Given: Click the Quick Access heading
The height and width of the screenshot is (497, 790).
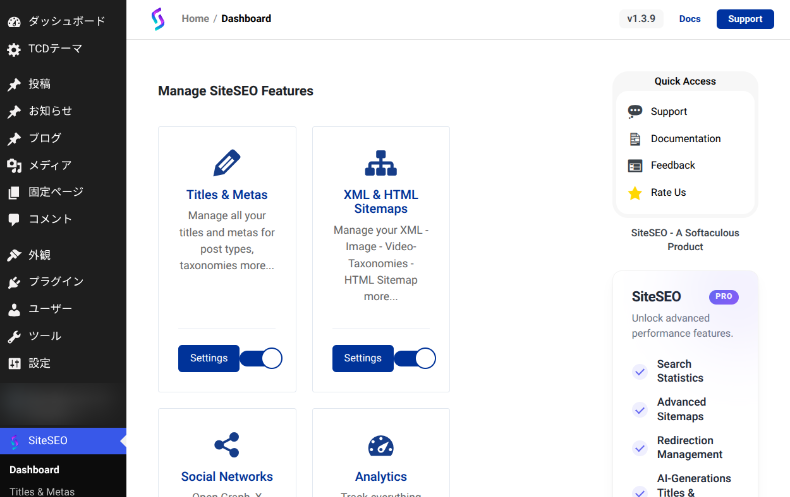Looking at the screenshot, I should tap(685, 82).
